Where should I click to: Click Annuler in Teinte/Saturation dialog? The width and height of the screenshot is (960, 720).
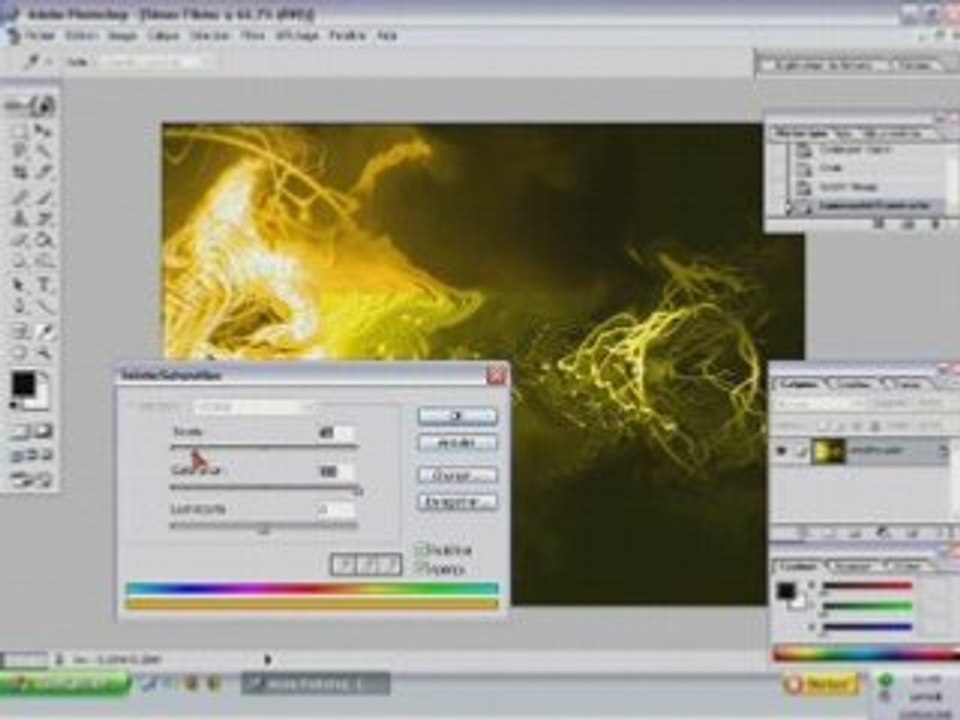coord(457,442)
